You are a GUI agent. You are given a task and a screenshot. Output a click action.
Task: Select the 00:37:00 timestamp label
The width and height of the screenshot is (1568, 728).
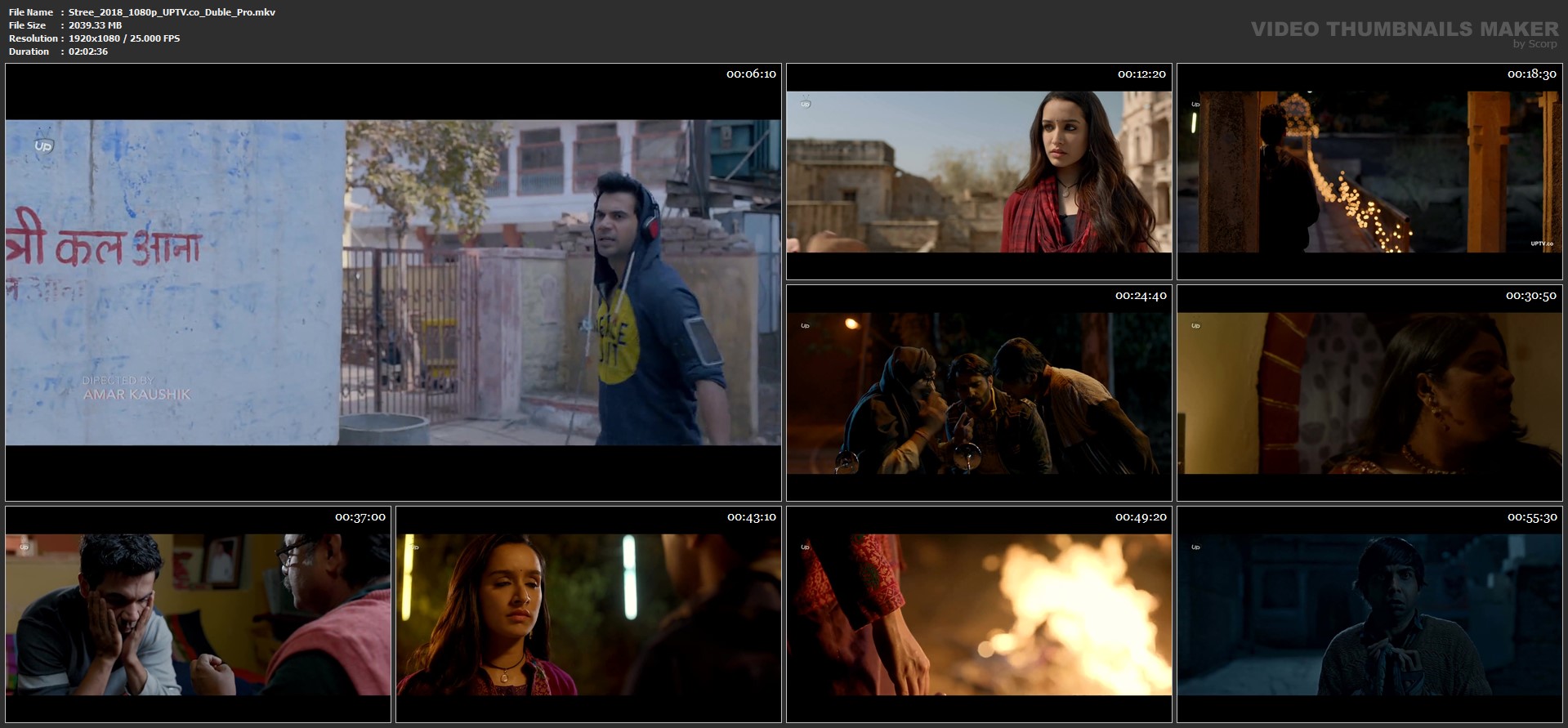coord(360,517)
